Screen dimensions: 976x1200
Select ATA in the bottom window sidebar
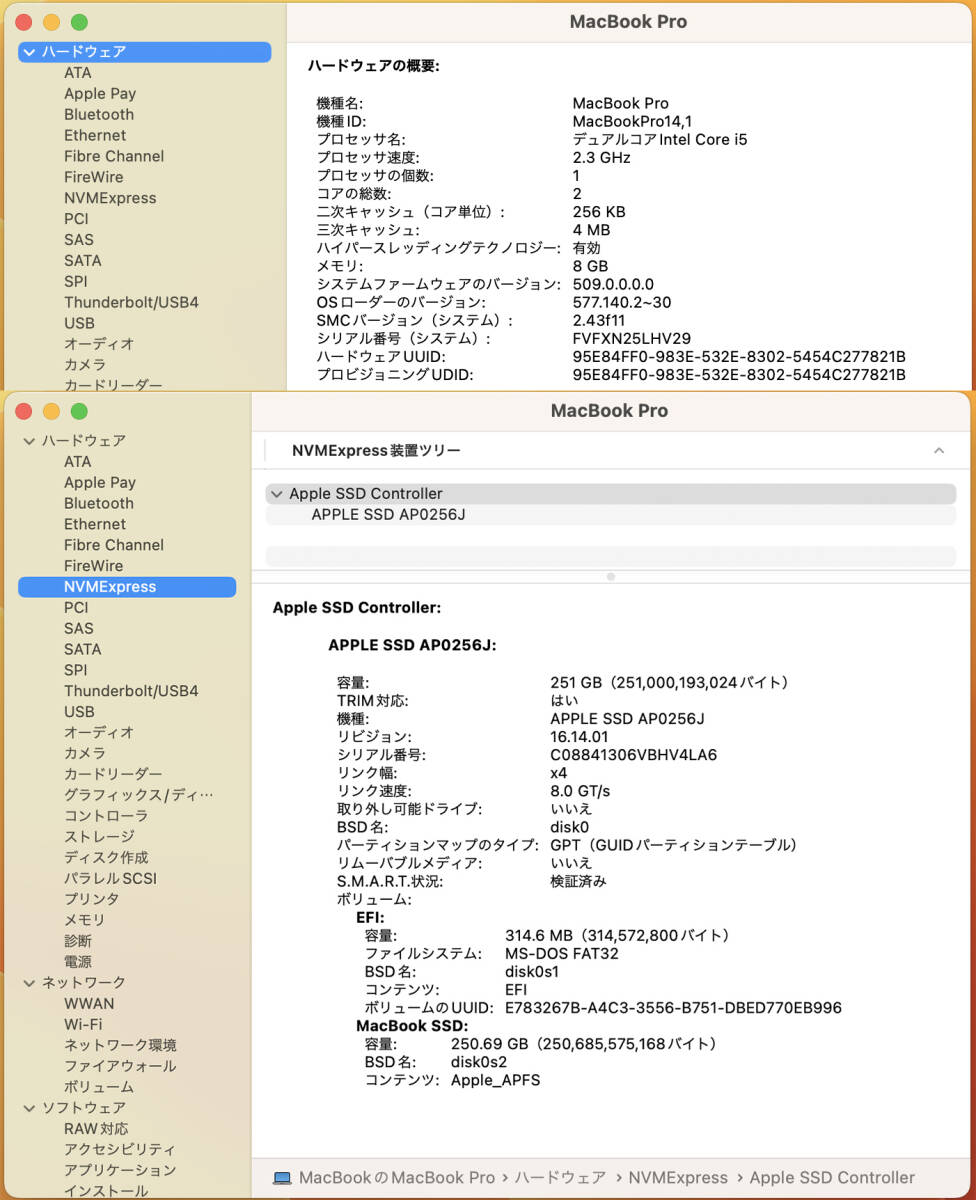77,461
